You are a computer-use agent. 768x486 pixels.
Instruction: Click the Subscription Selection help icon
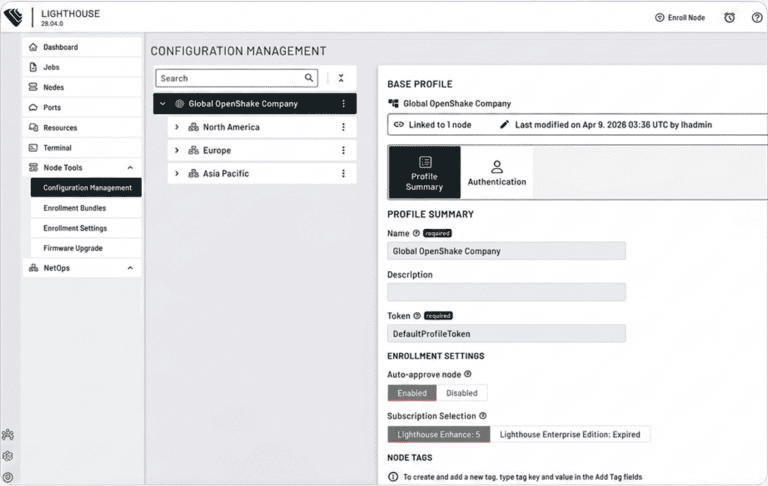coord(483,415)
